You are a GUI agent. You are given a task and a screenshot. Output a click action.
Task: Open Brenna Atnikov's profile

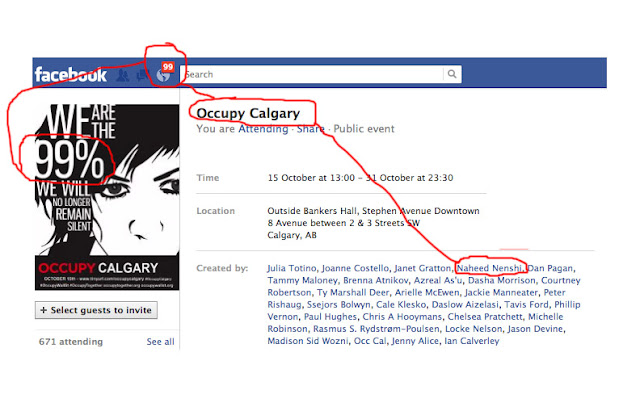376,280
